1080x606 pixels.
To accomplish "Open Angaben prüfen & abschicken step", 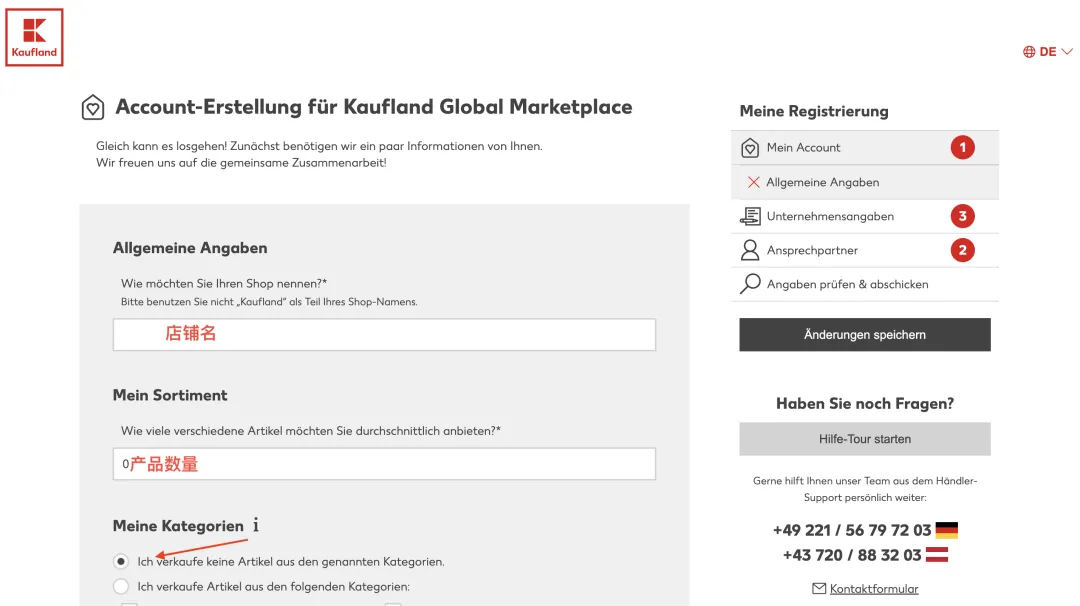I will (865, 284).
